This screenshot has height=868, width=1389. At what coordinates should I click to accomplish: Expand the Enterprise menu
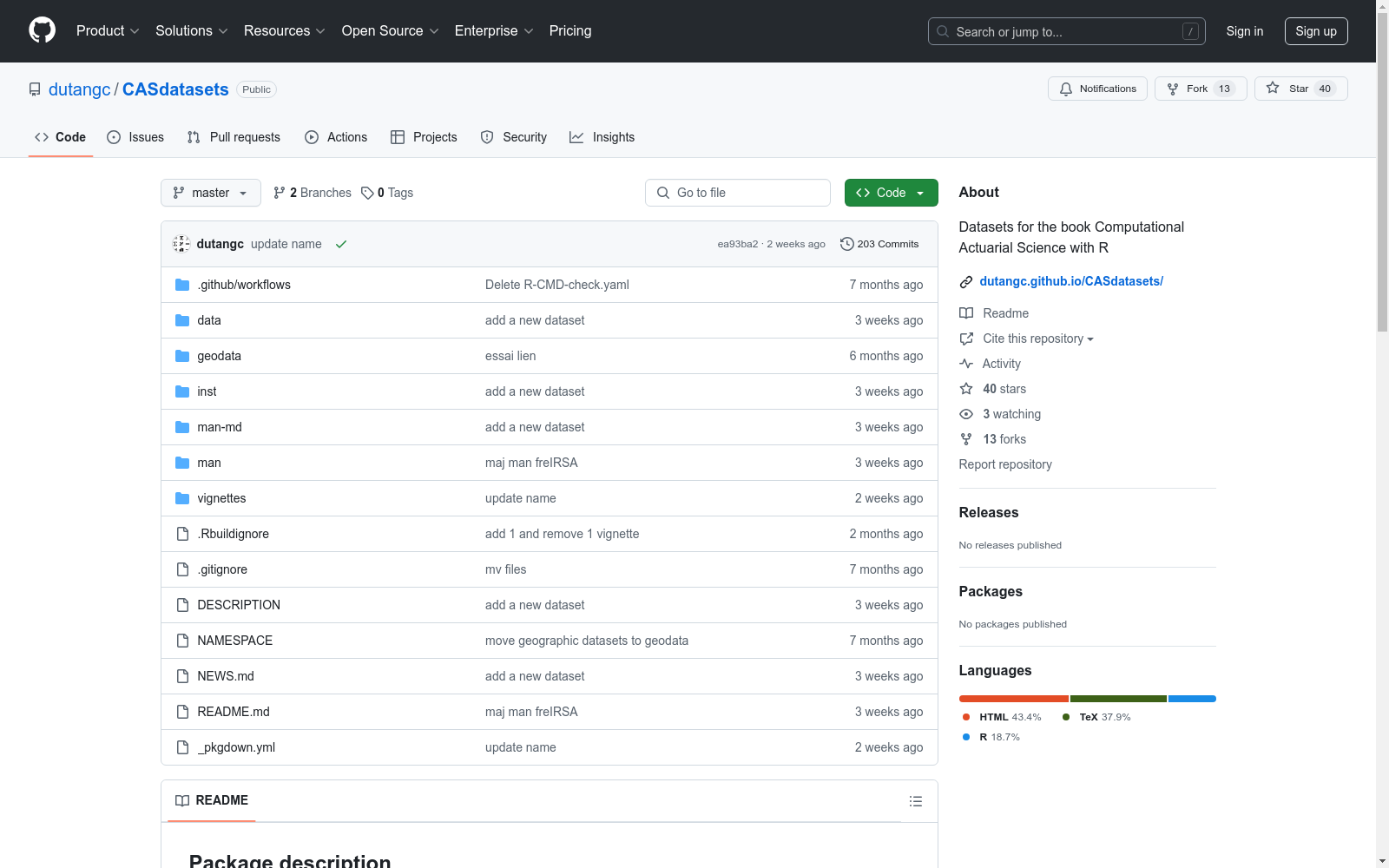pos(494,31)
